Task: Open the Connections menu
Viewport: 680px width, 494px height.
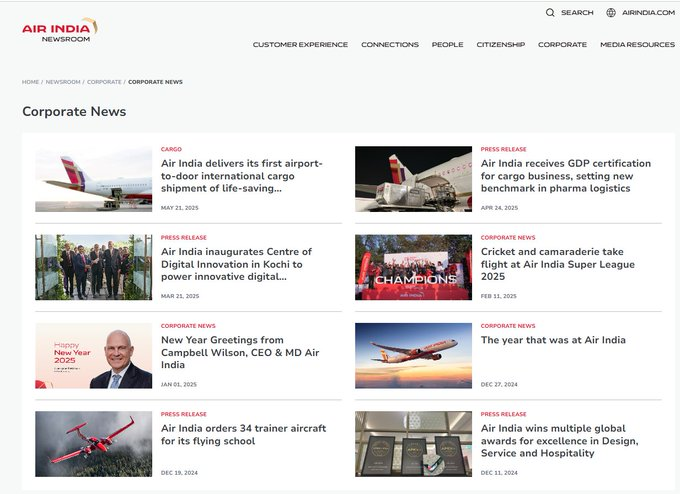Action: point(390,45)
